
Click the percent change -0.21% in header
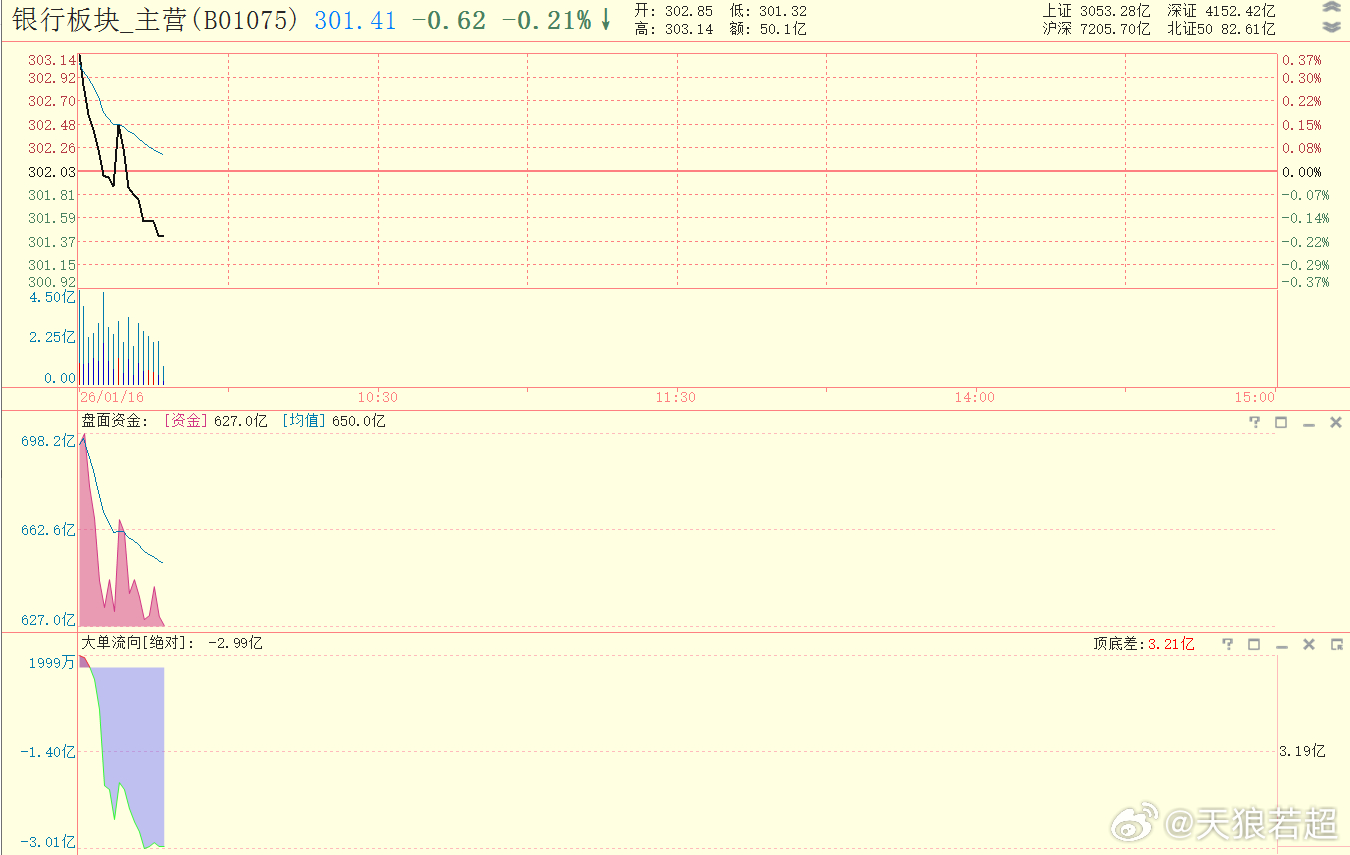[546, 20]
